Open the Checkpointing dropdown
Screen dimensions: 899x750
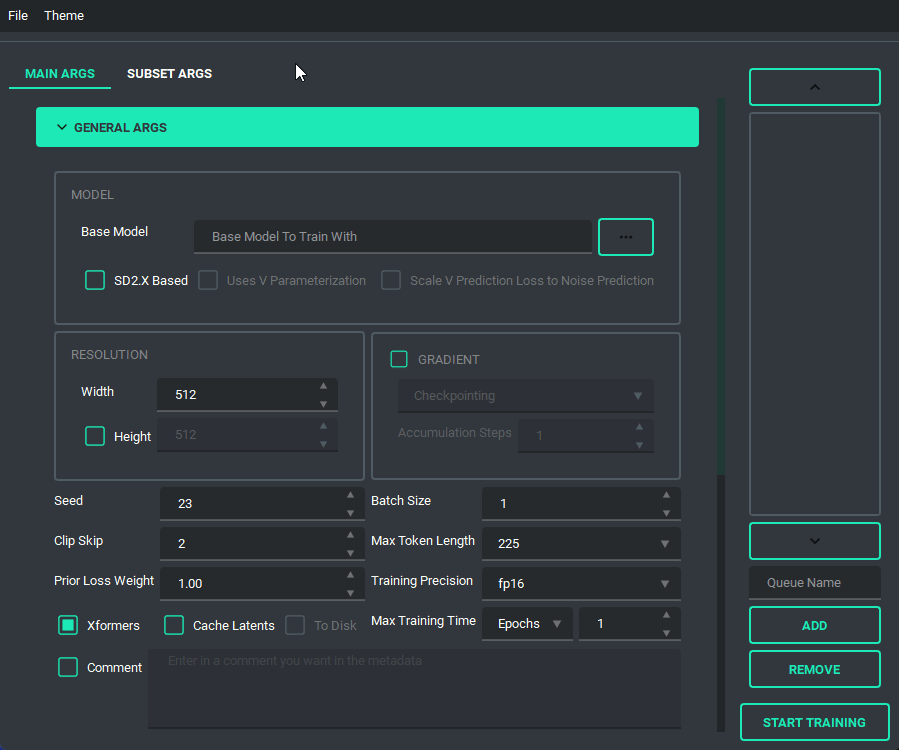tap(526, 396)
